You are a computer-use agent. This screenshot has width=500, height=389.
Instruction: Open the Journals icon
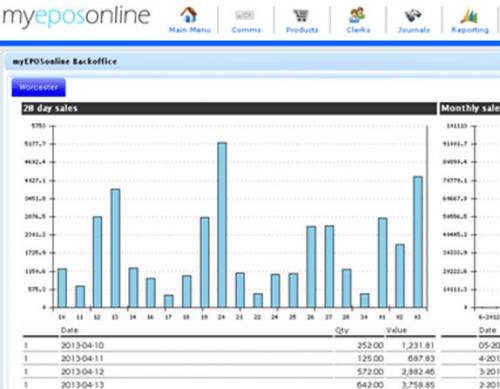(413, 16)
